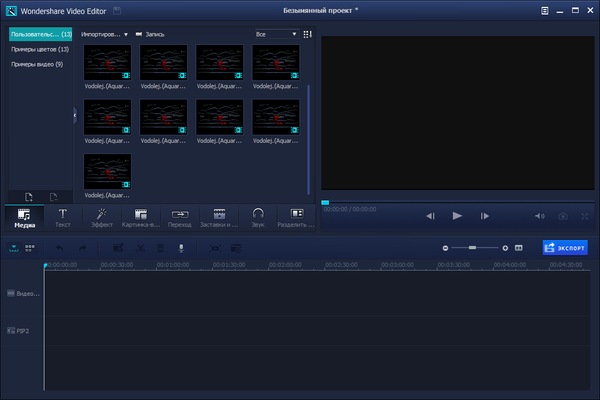Click the scissors cut icon
The width and height of the screenshot is (600, 400).
coord(141,248)
